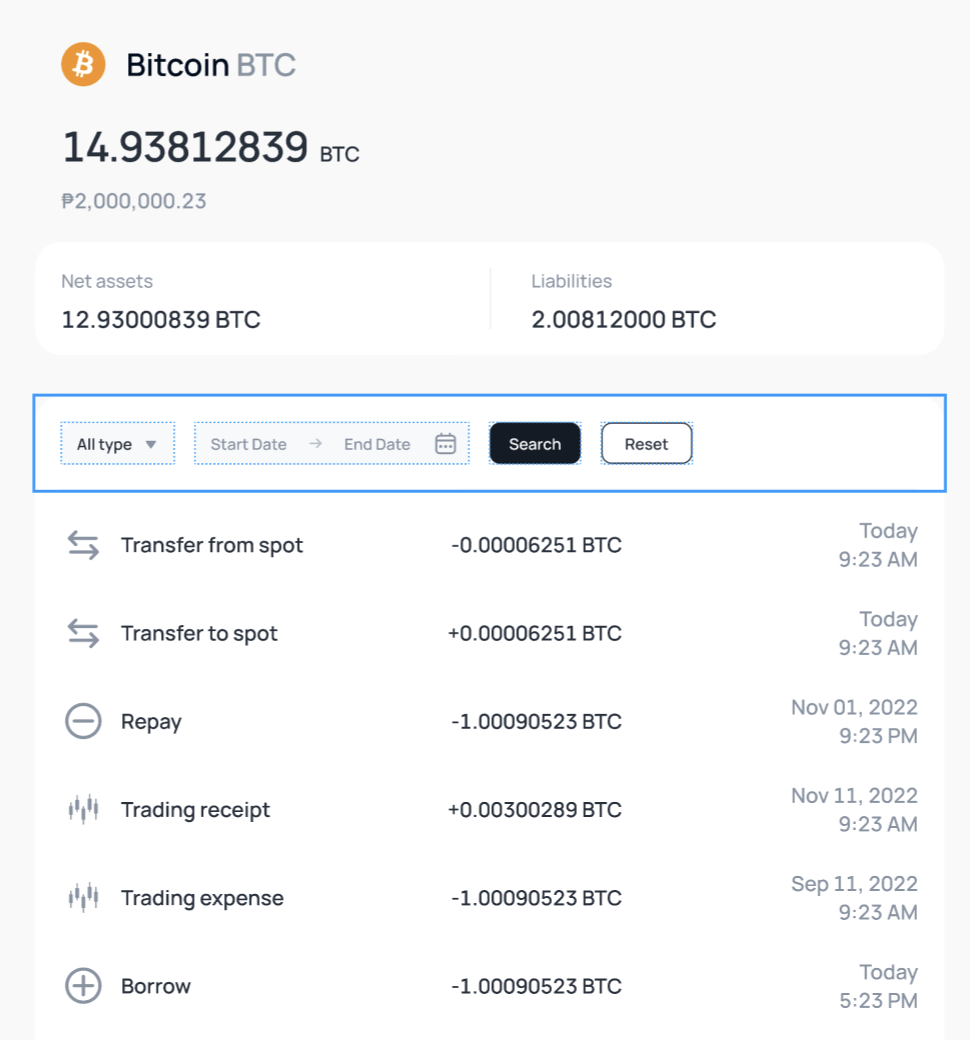Click the Borrow plus circle icon
Image resolution: width=970 pixels, height=1040 pixels.
coord(83,986)
